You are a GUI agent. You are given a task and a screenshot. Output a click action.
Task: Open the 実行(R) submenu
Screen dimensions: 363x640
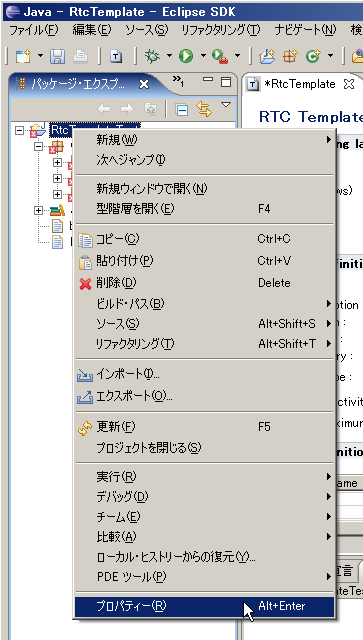(x=205, y=477)
